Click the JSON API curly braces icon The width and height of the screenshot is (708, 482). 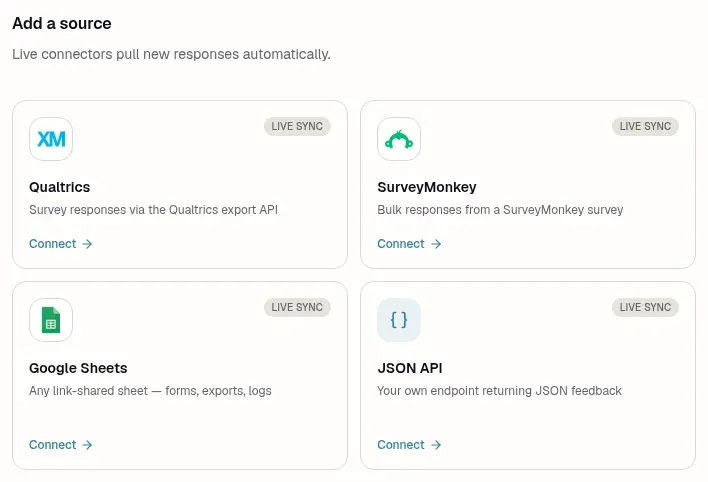point(399,320)
